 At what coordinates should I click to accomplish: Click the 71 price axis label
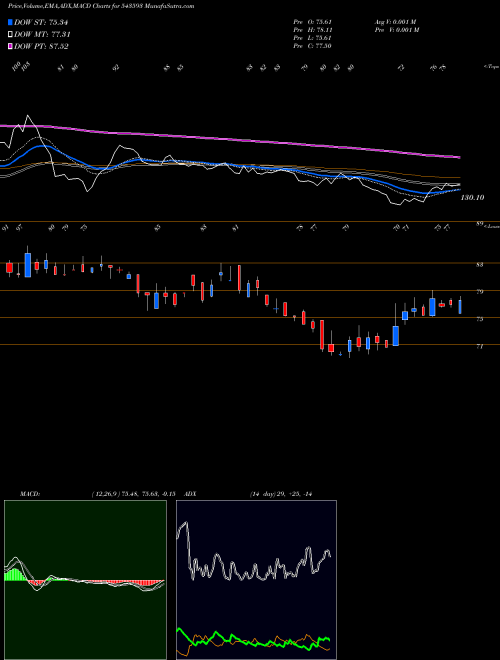coord(479,346)
